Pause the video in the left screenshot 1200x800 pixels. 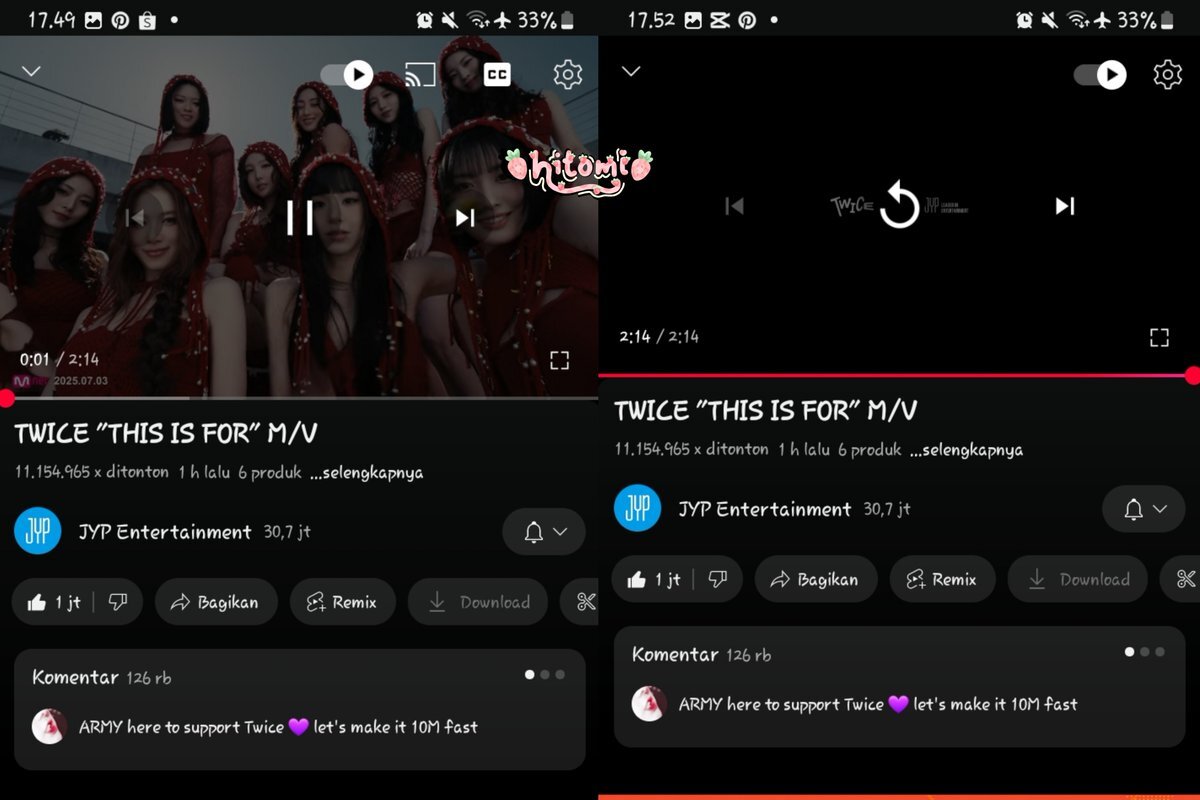(x=300, y=217)
